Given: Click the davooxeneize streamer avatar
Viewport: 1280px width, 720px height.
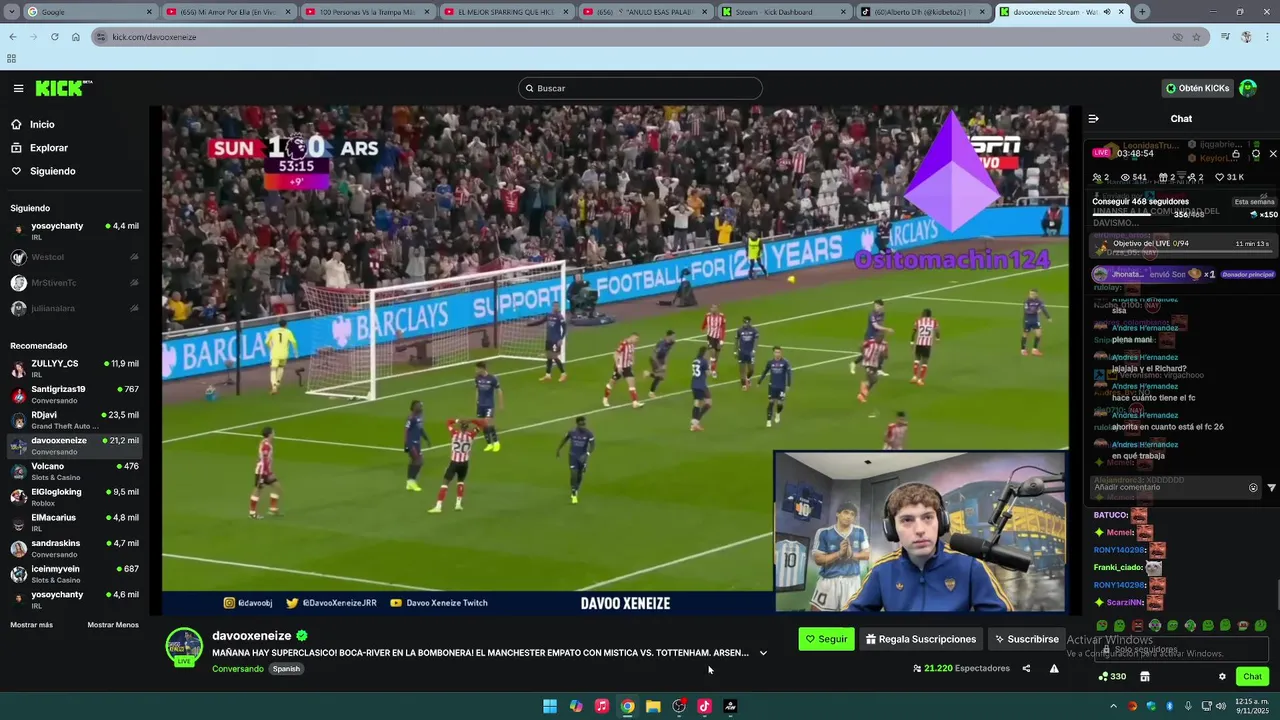Looking at the screenshot, I should 184,646.
